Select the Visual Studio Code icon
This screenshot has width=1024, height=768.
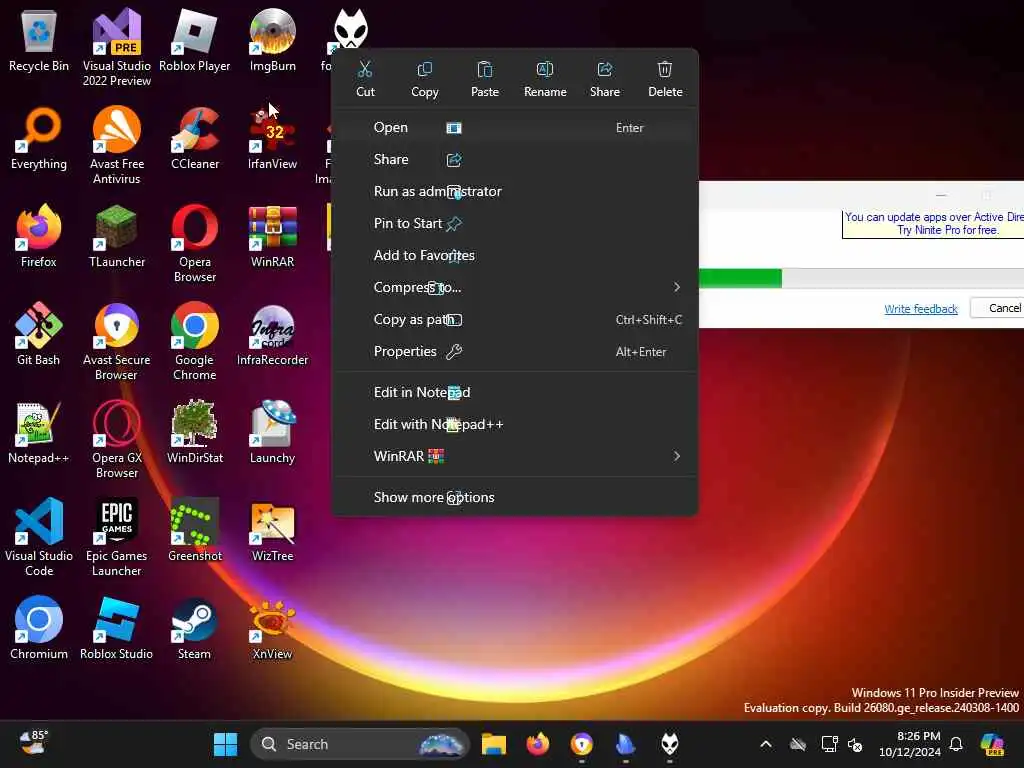click(39, 537)
